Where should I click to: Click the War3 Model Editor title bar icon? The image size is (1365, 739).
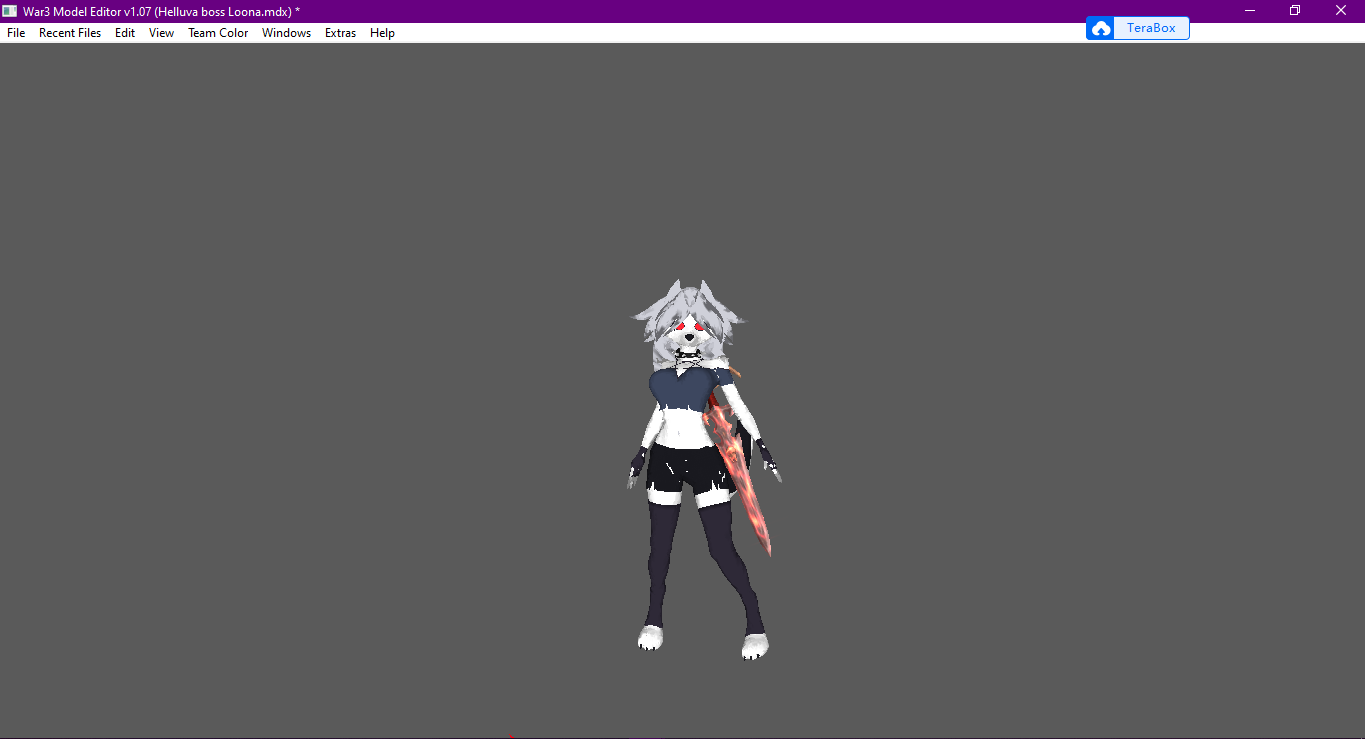pos(10,11)
